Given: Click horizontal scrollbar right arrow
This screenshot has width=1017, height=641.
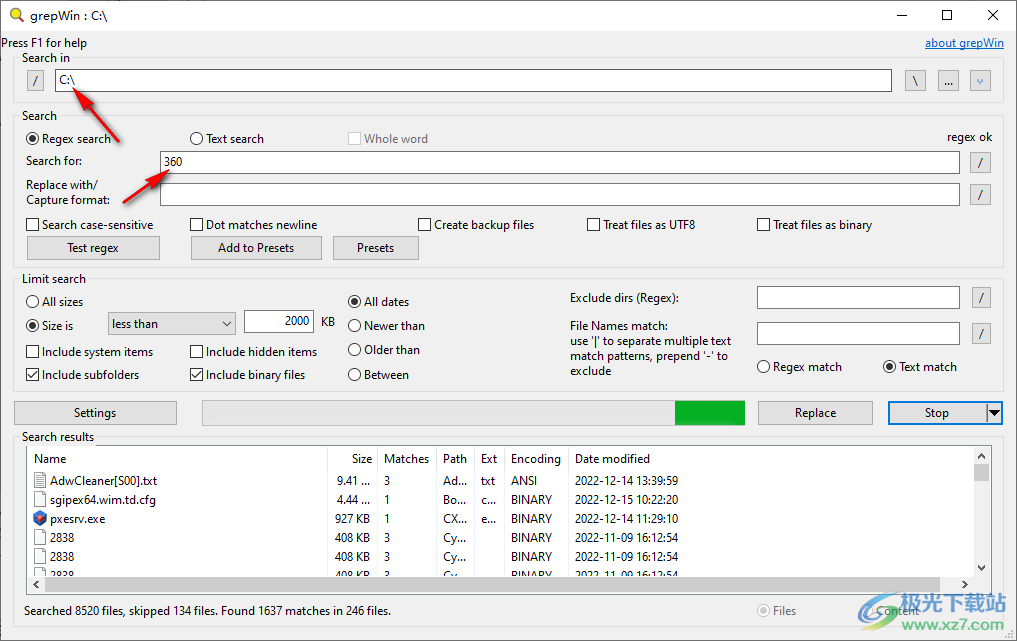Looking at the screenshot, I should point(964,585).
